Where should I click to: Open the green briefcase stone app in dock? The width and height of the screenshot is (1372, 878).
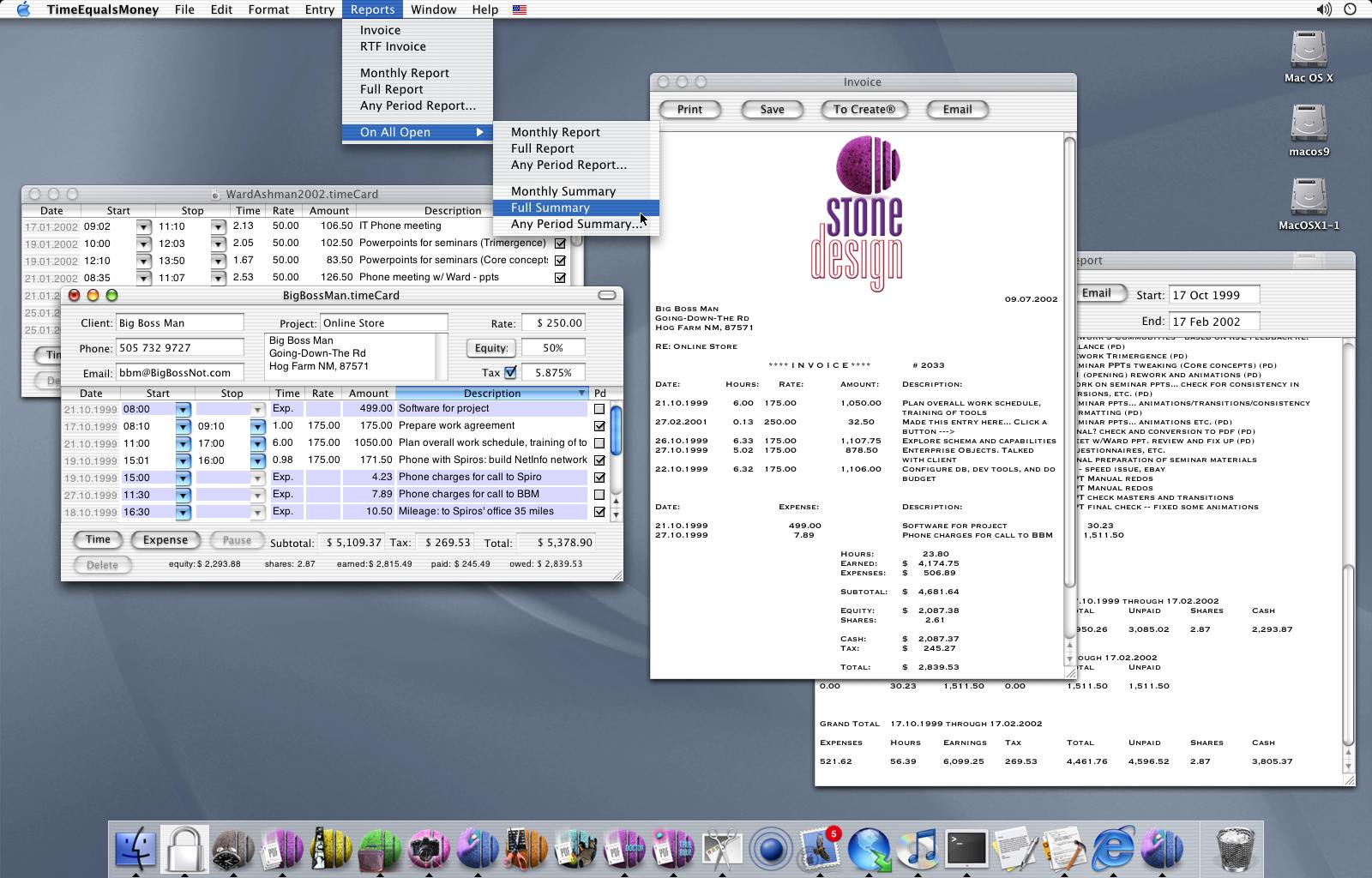click(x=380, y=848)
